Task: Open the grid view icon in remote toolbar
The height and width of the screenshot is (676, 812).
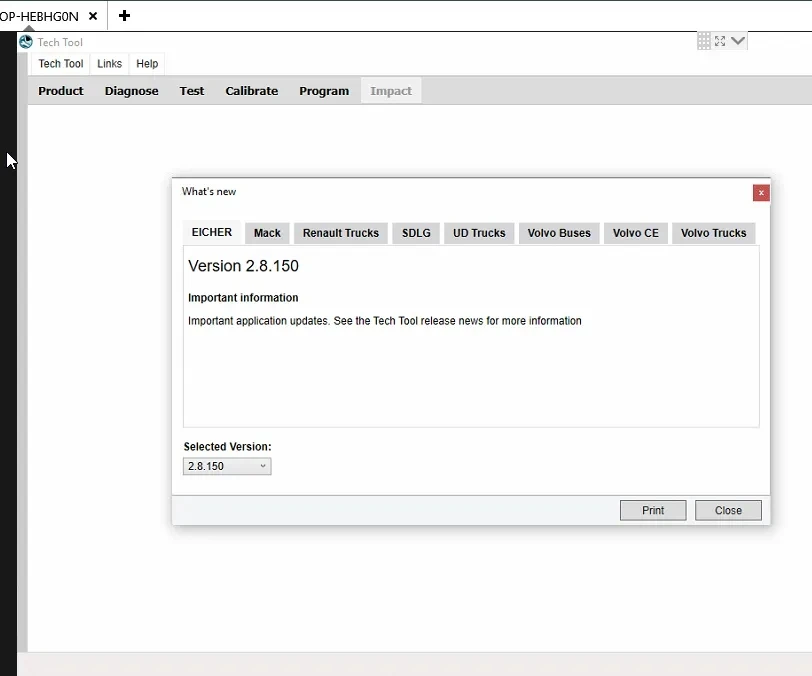Action: tap(704, 41)
